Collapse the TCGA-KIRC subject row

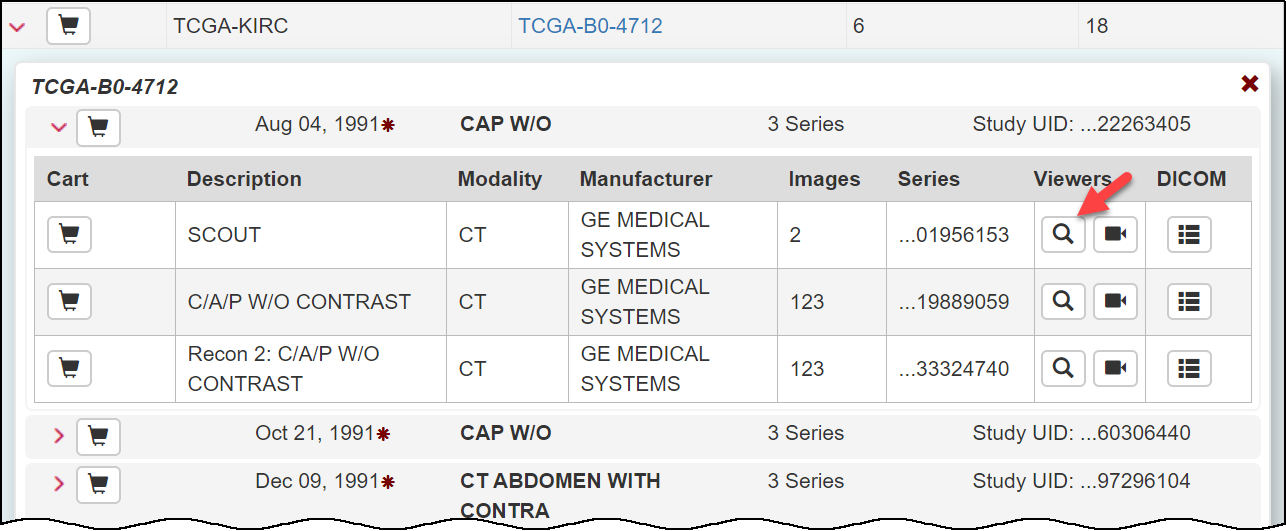(x=16, y=27)
